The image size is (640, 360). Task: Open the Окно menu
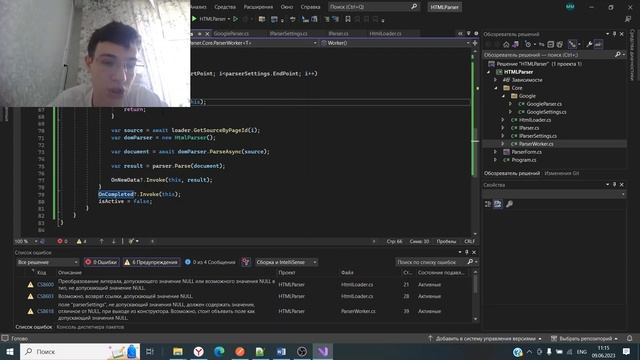(287, 7)
